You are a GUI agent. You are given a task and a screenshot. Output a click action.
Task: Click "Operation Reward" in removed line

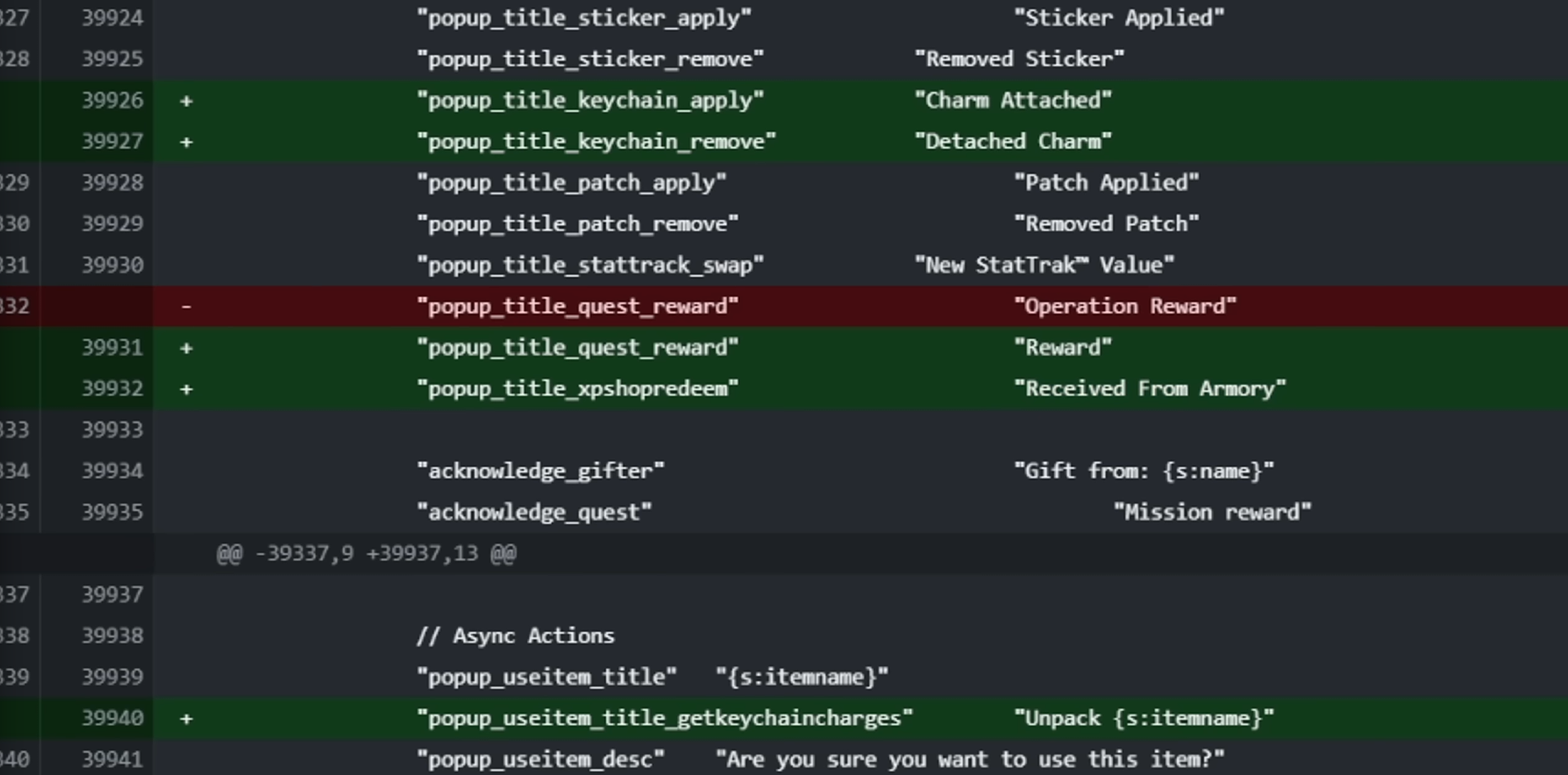(1126, 306)
